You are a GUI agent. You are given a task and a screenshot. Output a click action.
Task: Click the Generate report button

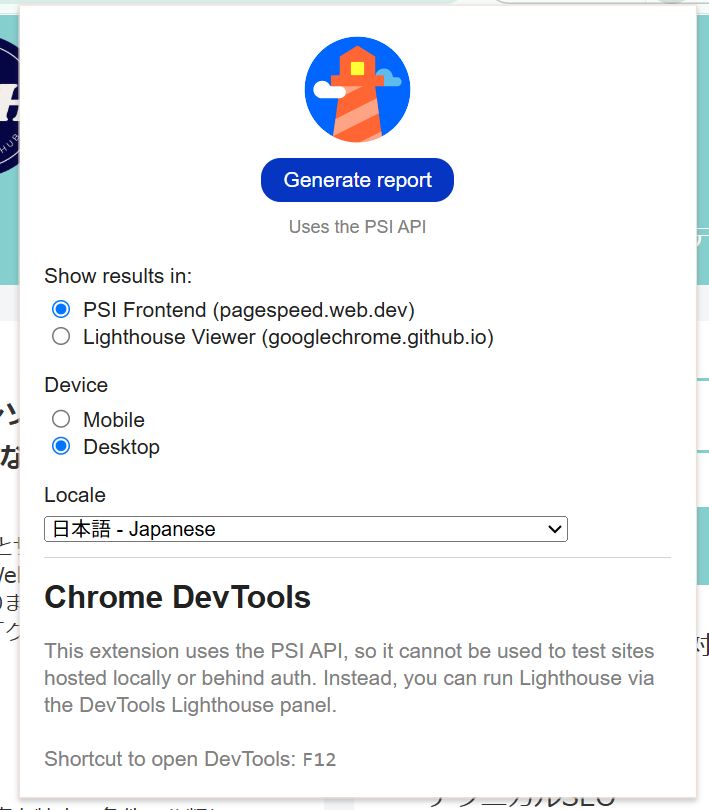tap(357, 180)
